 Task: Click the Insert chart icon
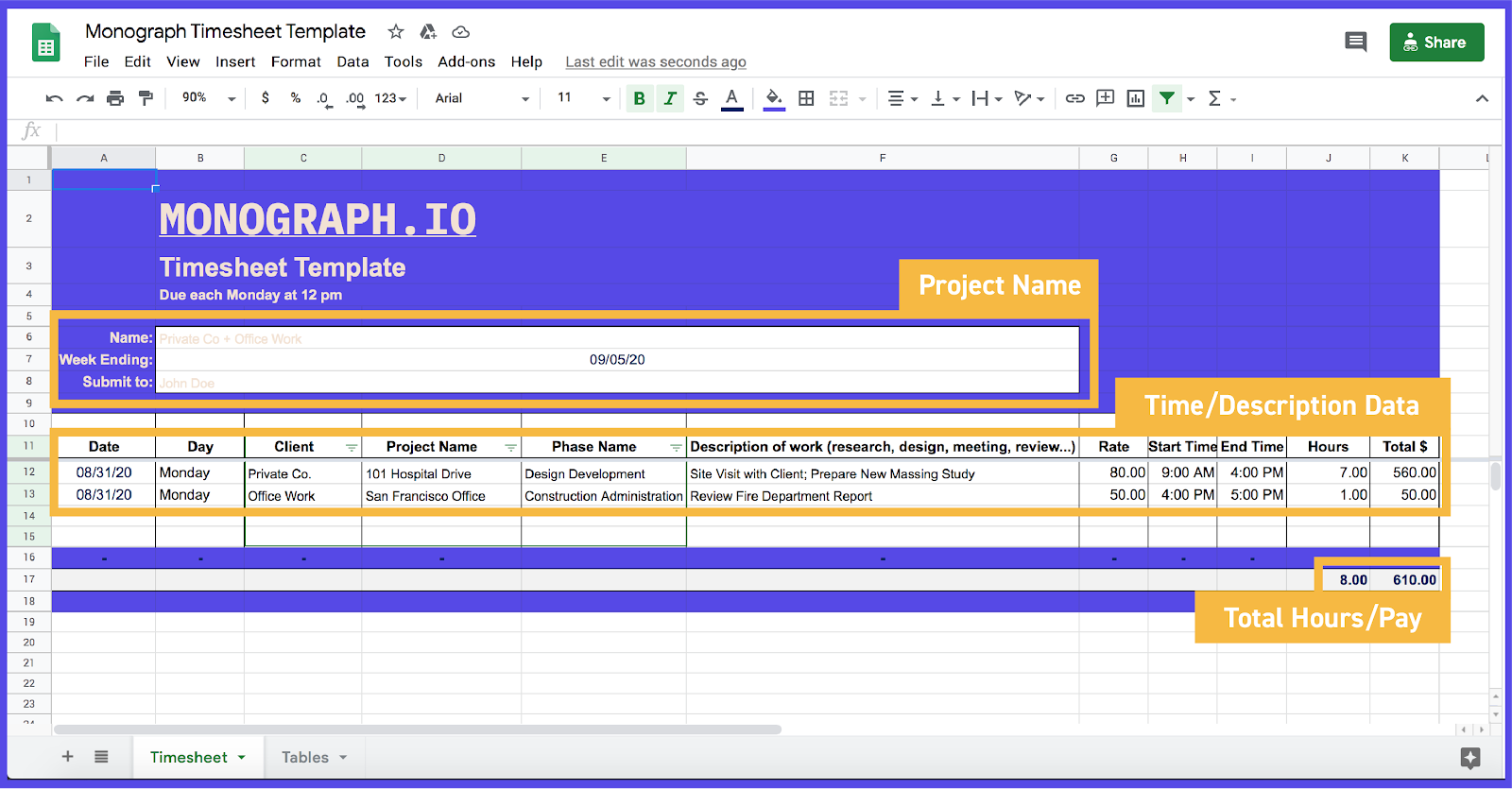(x=1136, y=98)
